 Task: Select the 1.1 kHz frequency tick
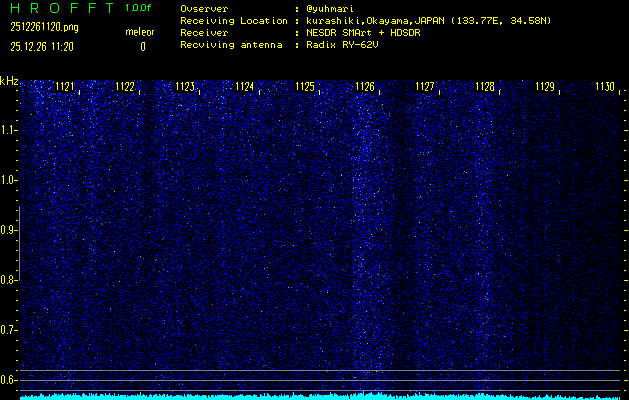click(x=9, y=130)
